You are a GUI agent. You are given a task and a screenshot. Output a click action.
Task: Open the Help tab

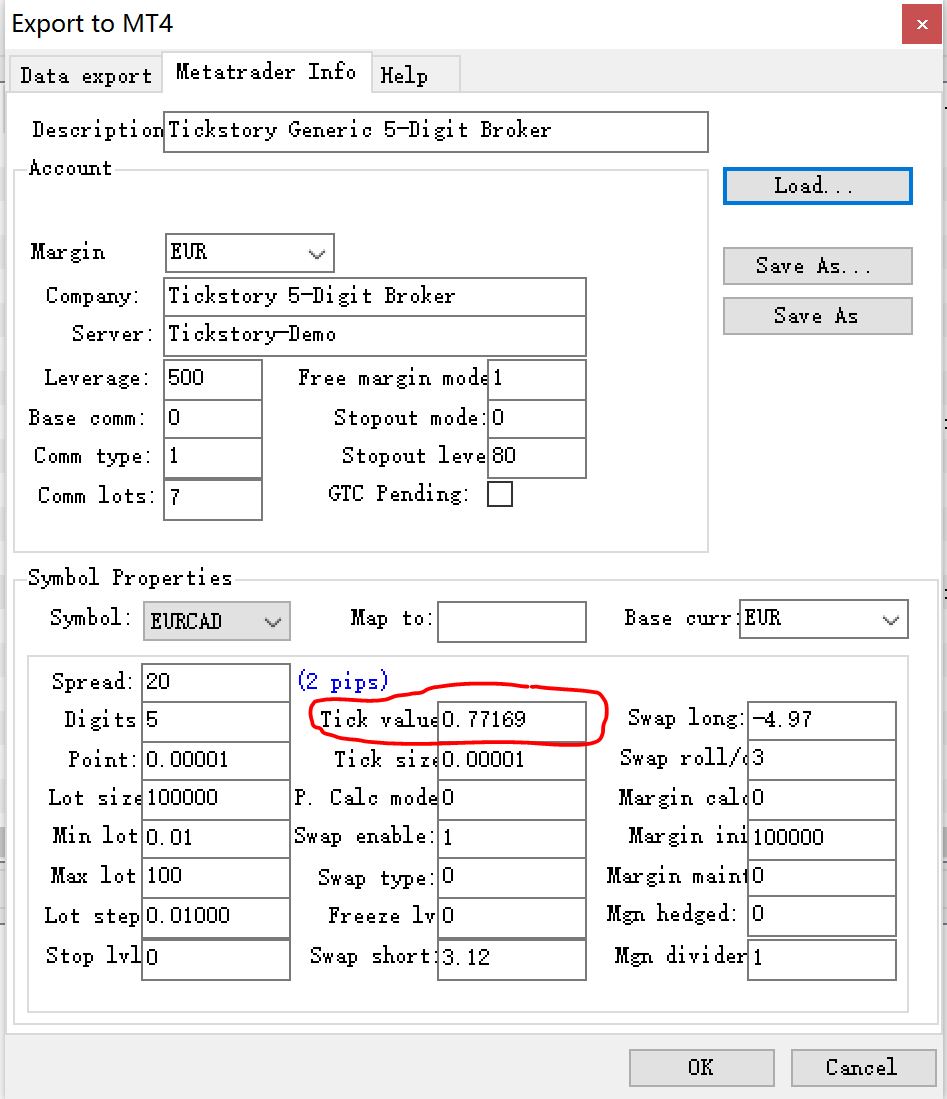(x=415, y=74)
